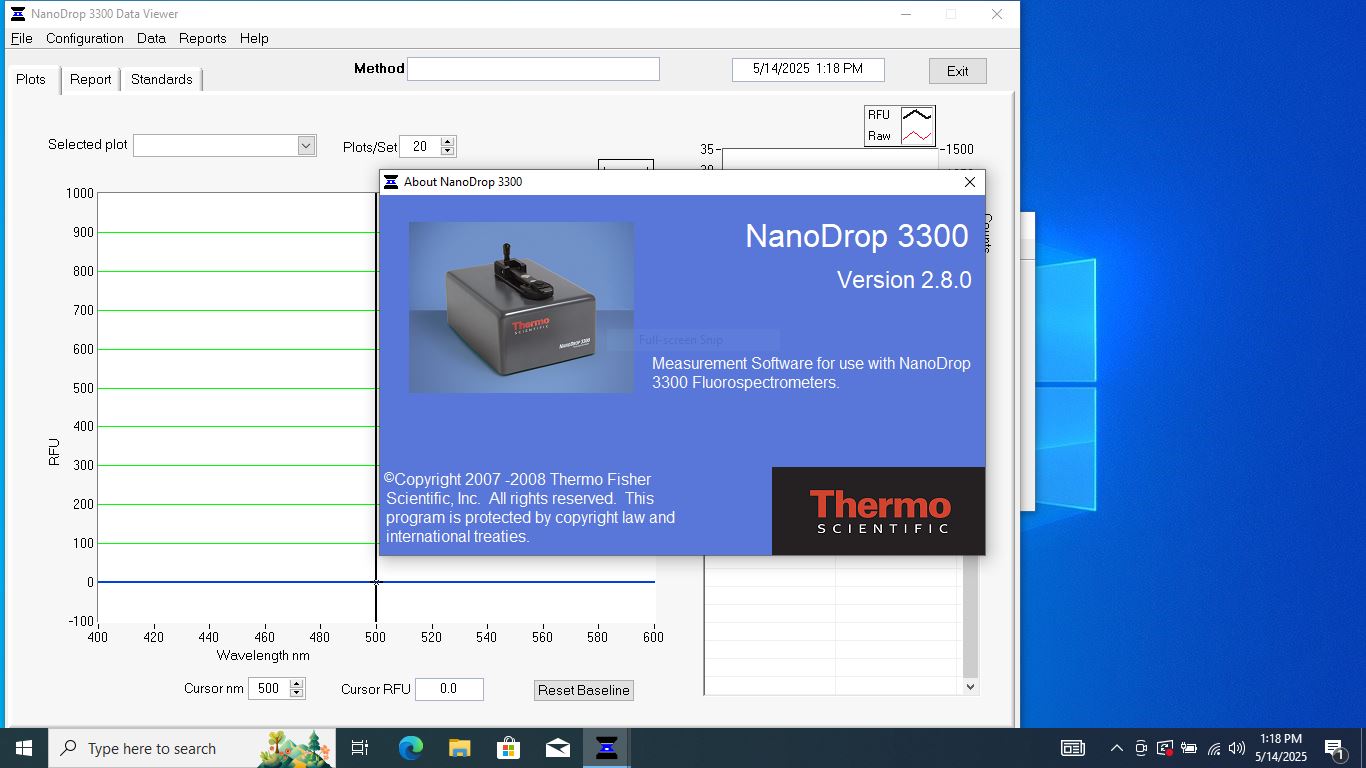Click the hourglass icon on the About dialog
This screenshot has width=1366, height=768.
click(390, 182)
